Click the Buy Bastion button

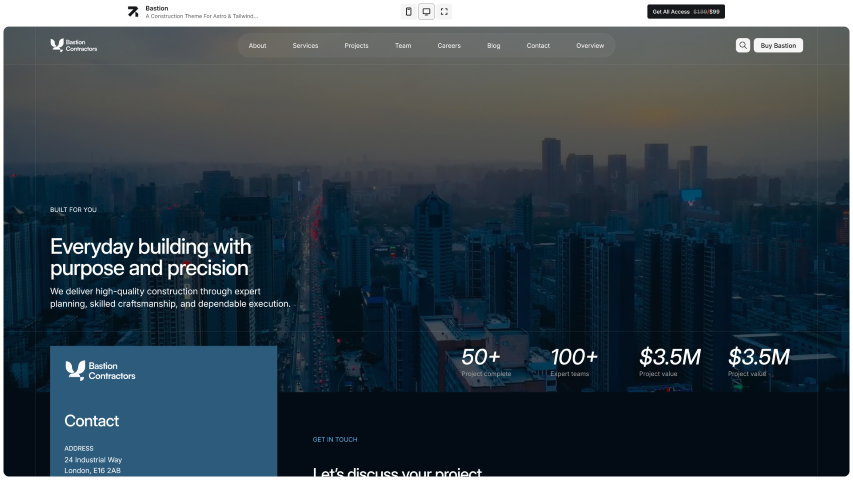tap(778, 45)
